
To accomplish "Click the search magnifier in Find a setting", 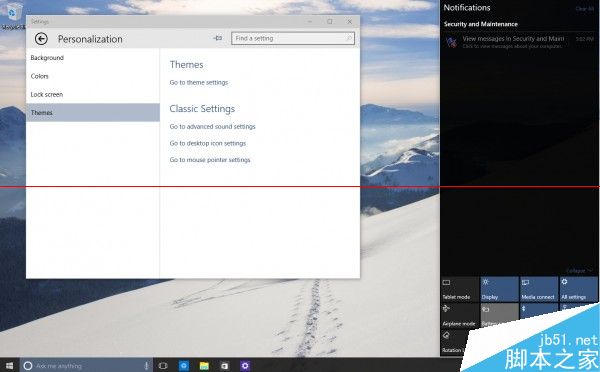I will (349, 38).
